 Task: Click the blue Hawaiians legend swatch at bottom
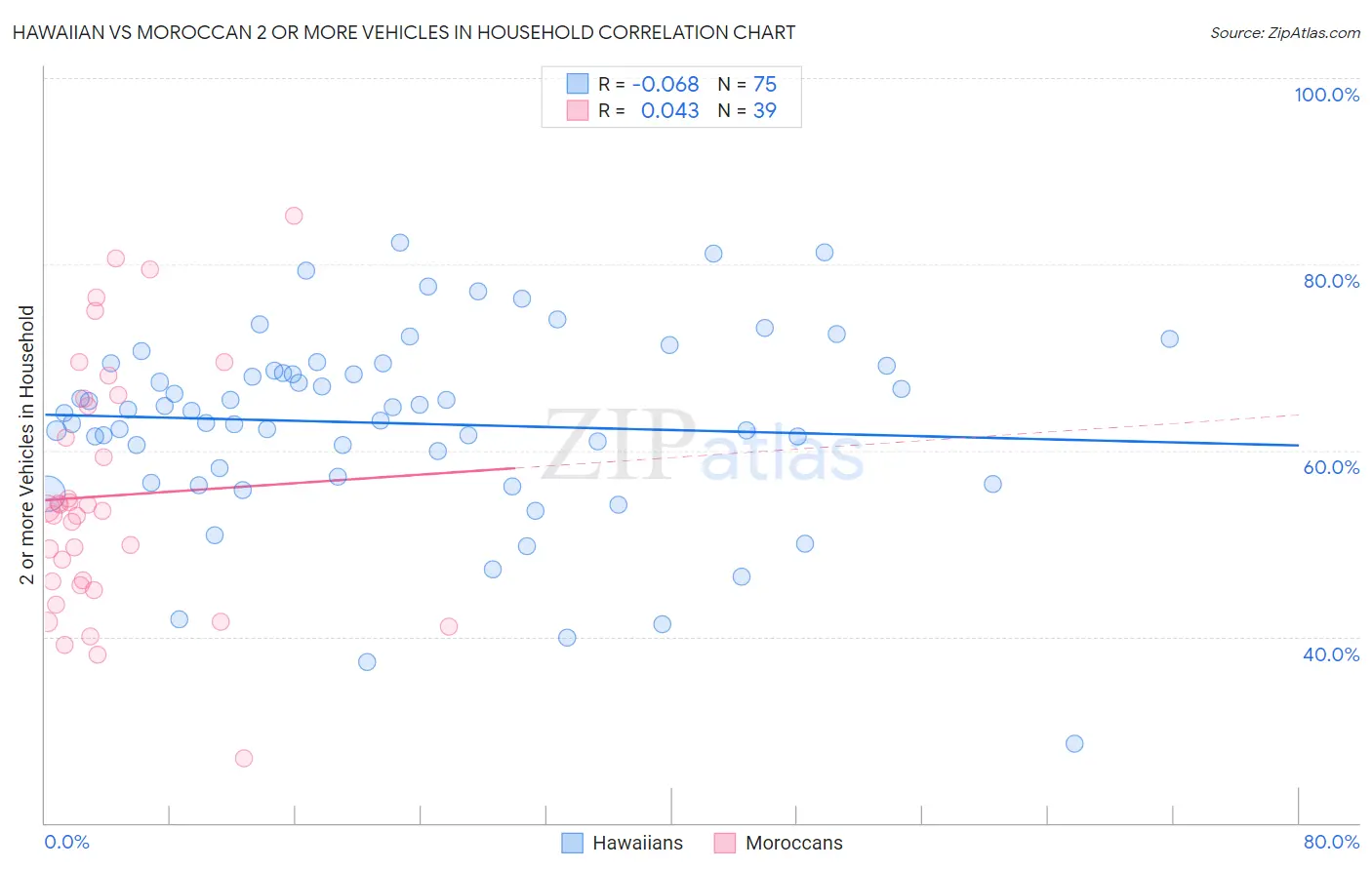(573, 843)
